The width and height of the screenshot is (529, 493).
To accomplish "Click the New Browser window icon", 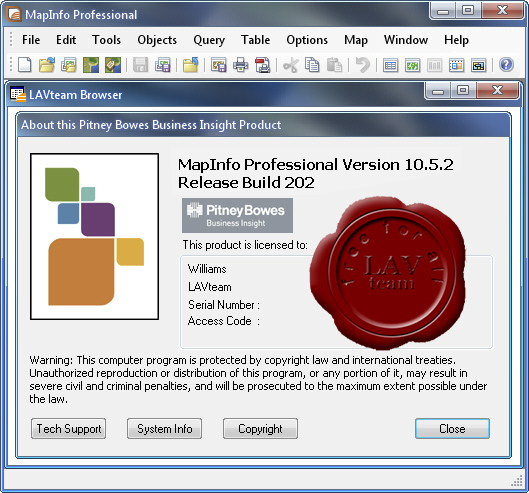I will pos(390,65).
